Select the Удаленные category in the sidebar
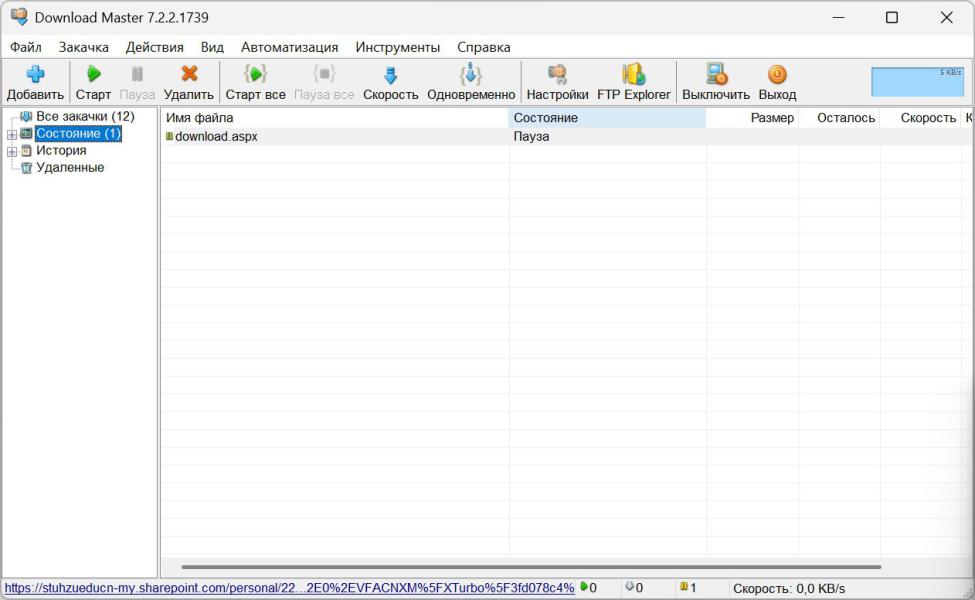Image resolution: width=975 pixels, height=600 pixels. 70,168
